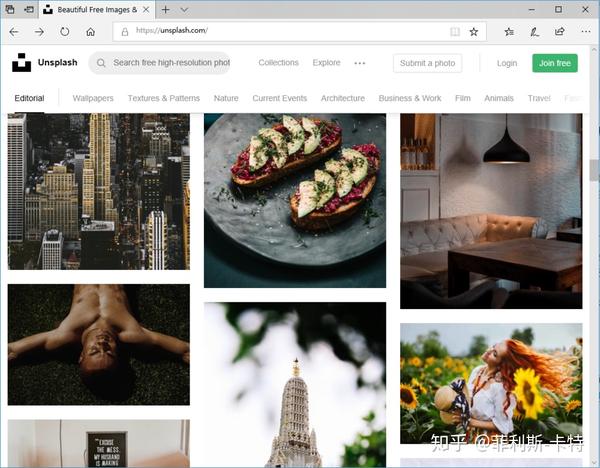Select the Architecture category tab
The image size is (600, 468).
(x=343, y=98)
